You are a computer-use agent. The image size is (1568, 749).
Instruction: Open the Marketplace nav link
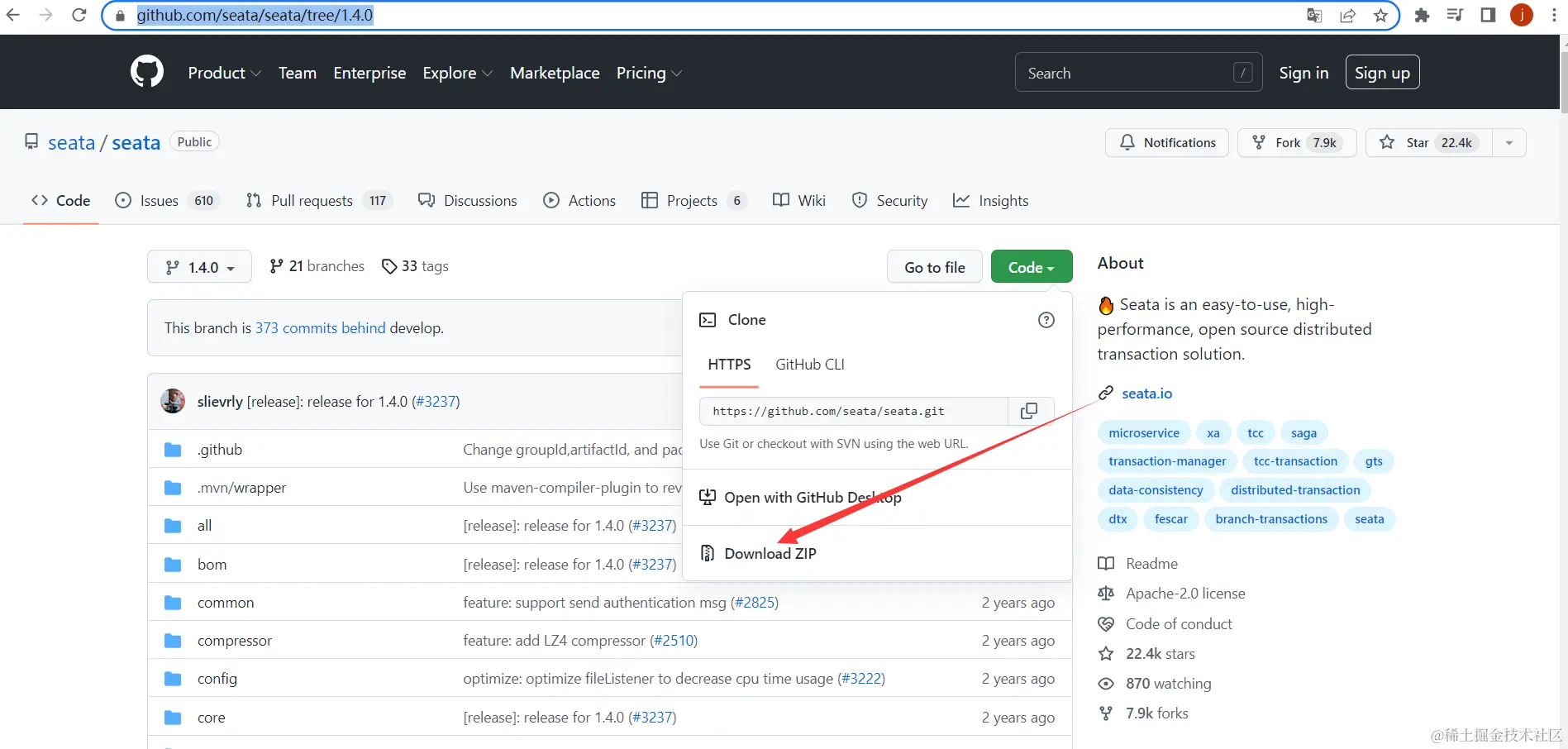(555, 73)
